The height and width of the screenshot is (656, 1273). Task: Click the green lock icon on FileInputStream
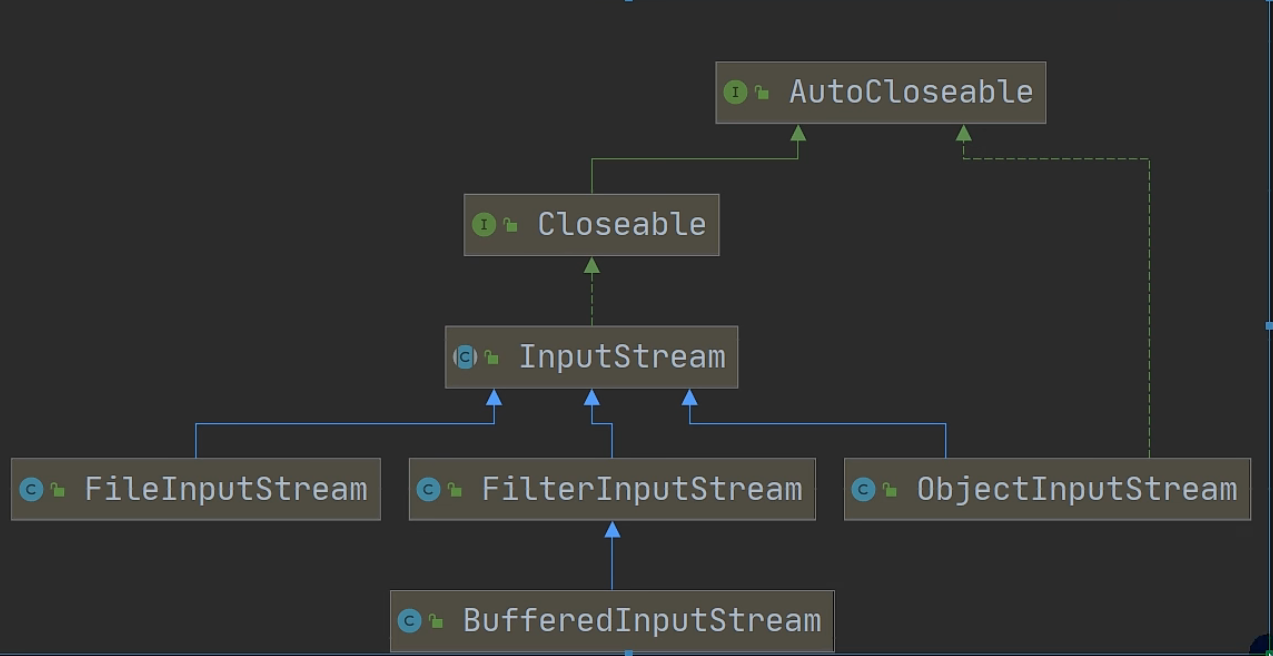coord(58,490)
